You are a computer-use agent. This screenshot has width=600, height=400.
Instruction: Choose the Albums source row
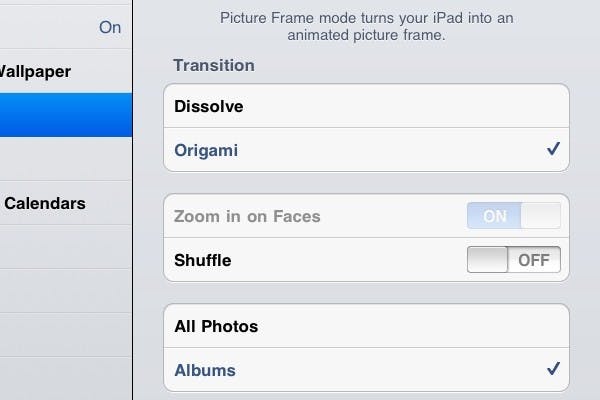[x=365, y=370]
